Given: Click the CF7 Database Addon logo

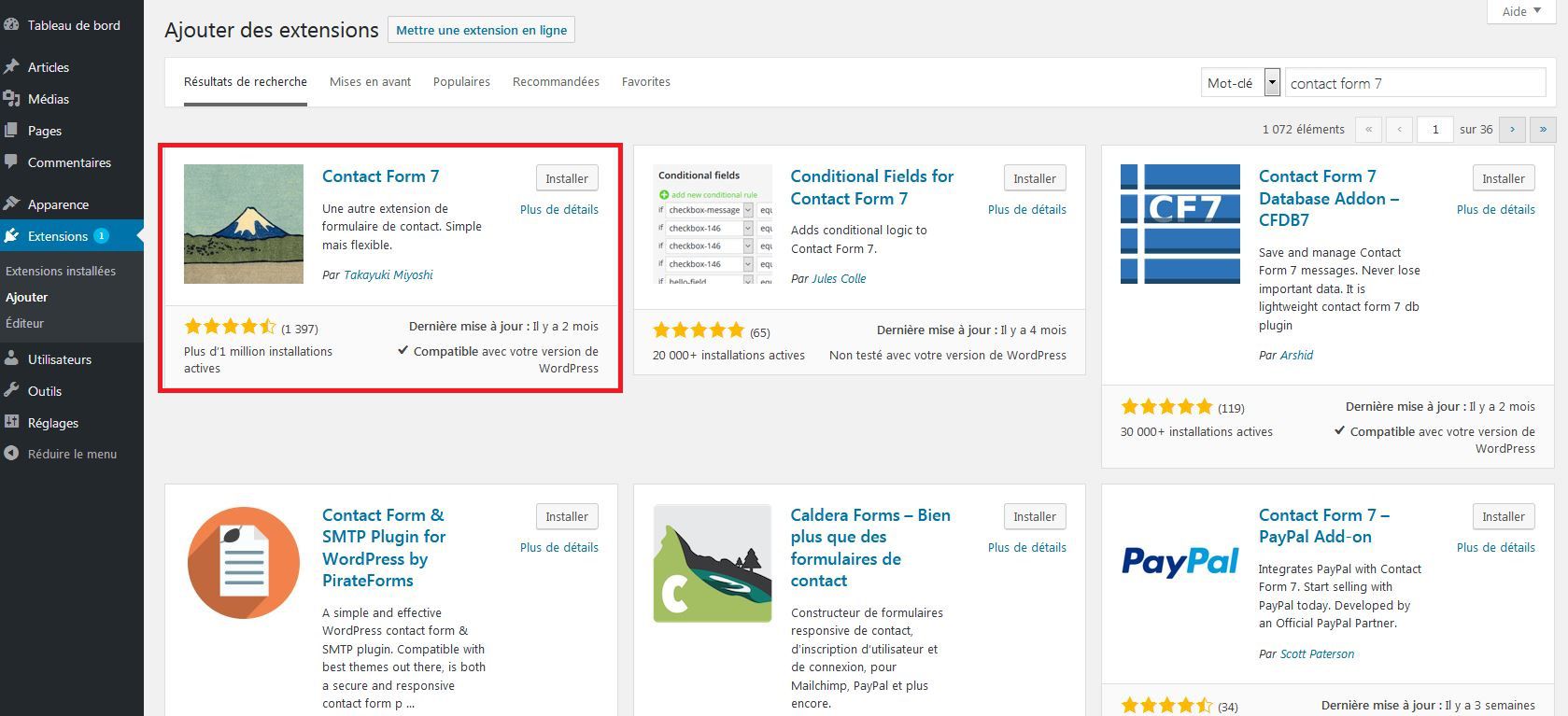Looking at the screenshot, I should pos(1180,224).
